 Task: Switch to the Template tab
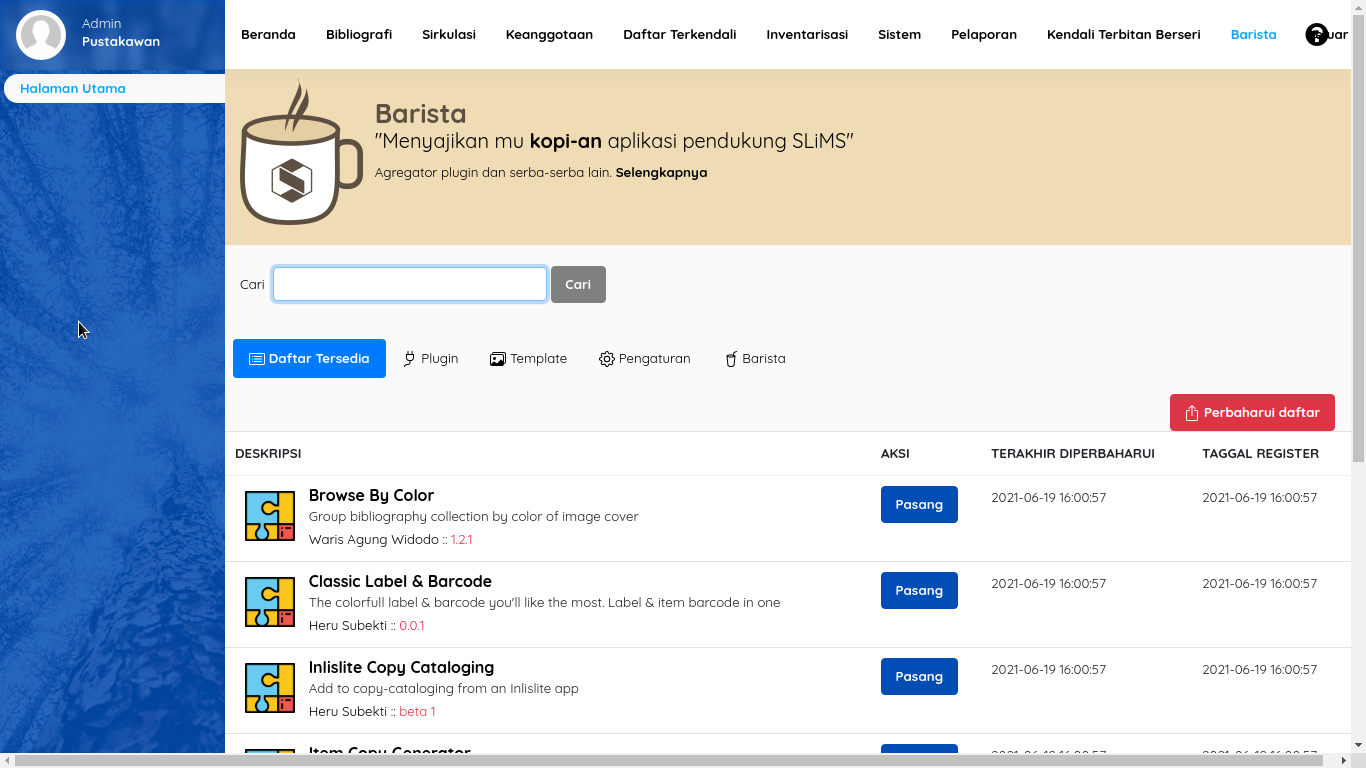[528, 359]
